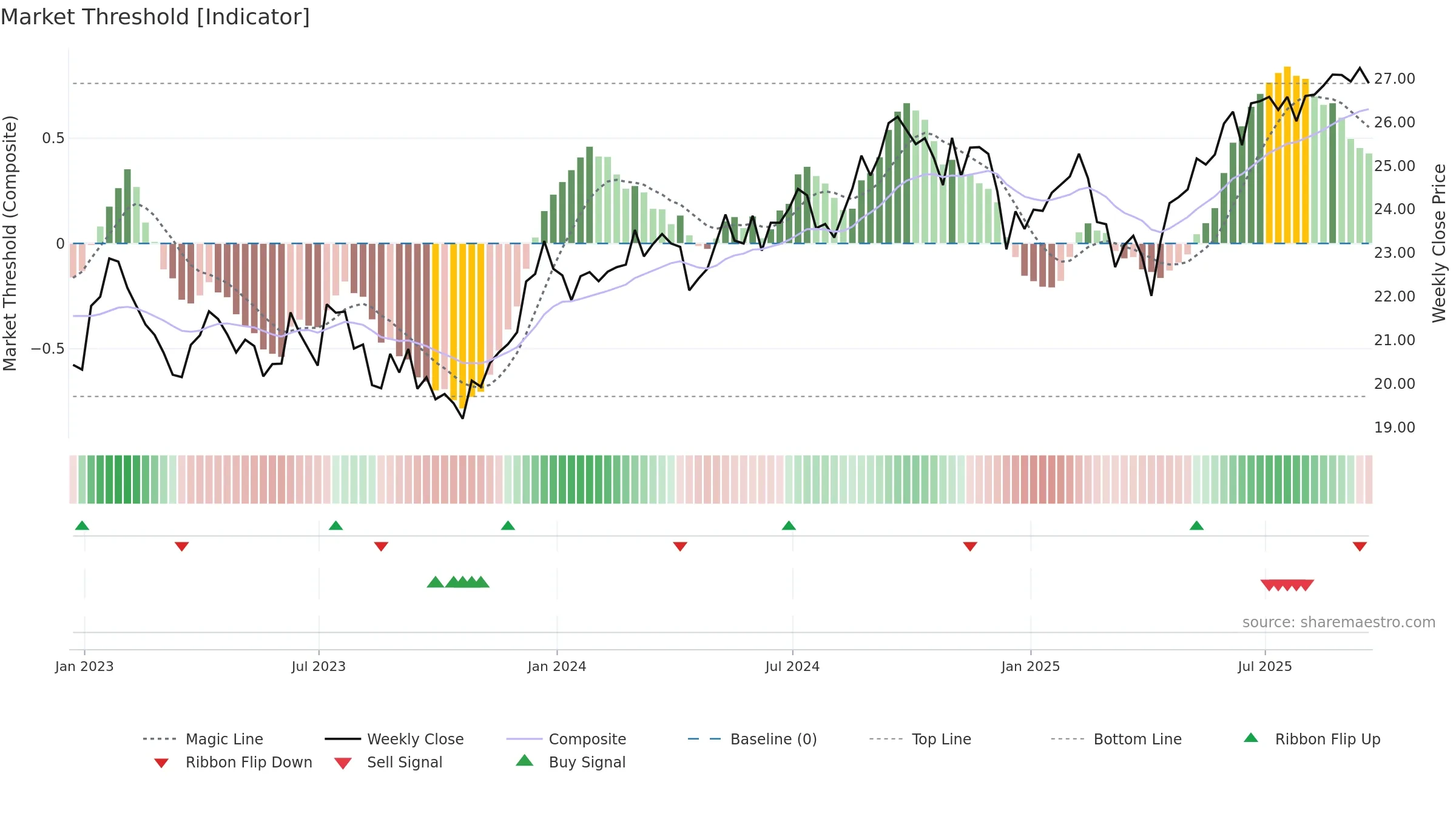Click the first red Sell Signal triangle at Jul 2025
This screenshot has height=819, width=1456.
pyautogui.click(x=1269, y=585)
